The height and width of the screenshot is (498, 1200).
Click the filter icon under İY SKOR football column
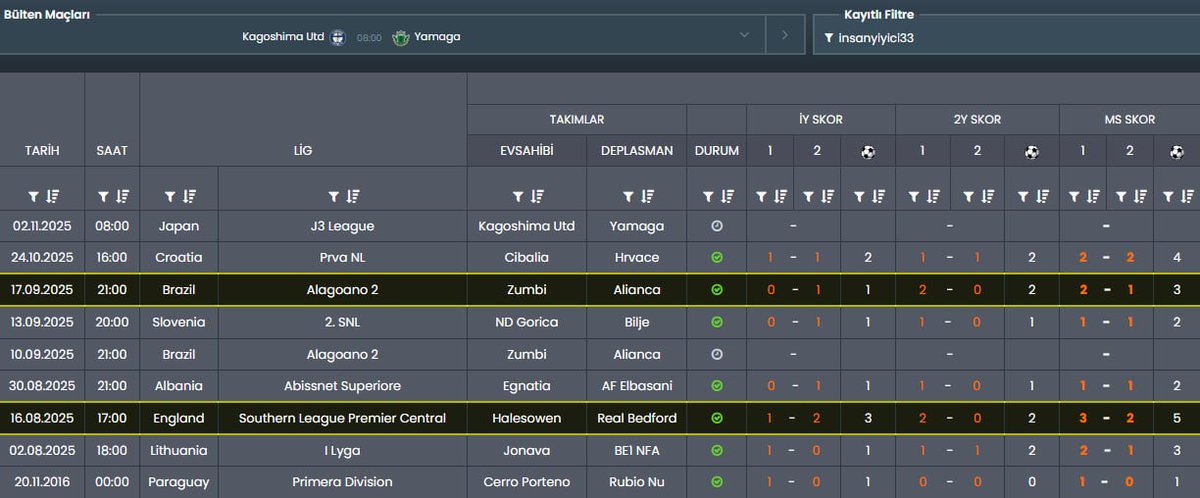click(858, 196)
